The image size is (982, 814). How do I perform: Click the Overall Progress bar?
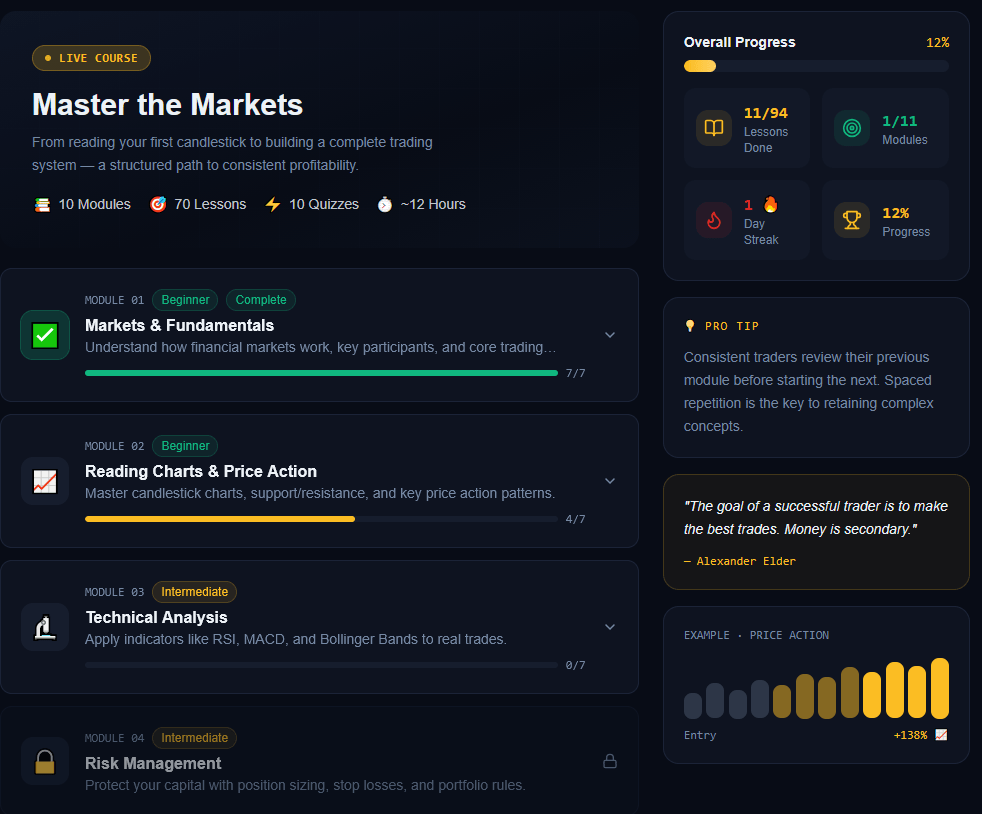[x=816, y=66]
